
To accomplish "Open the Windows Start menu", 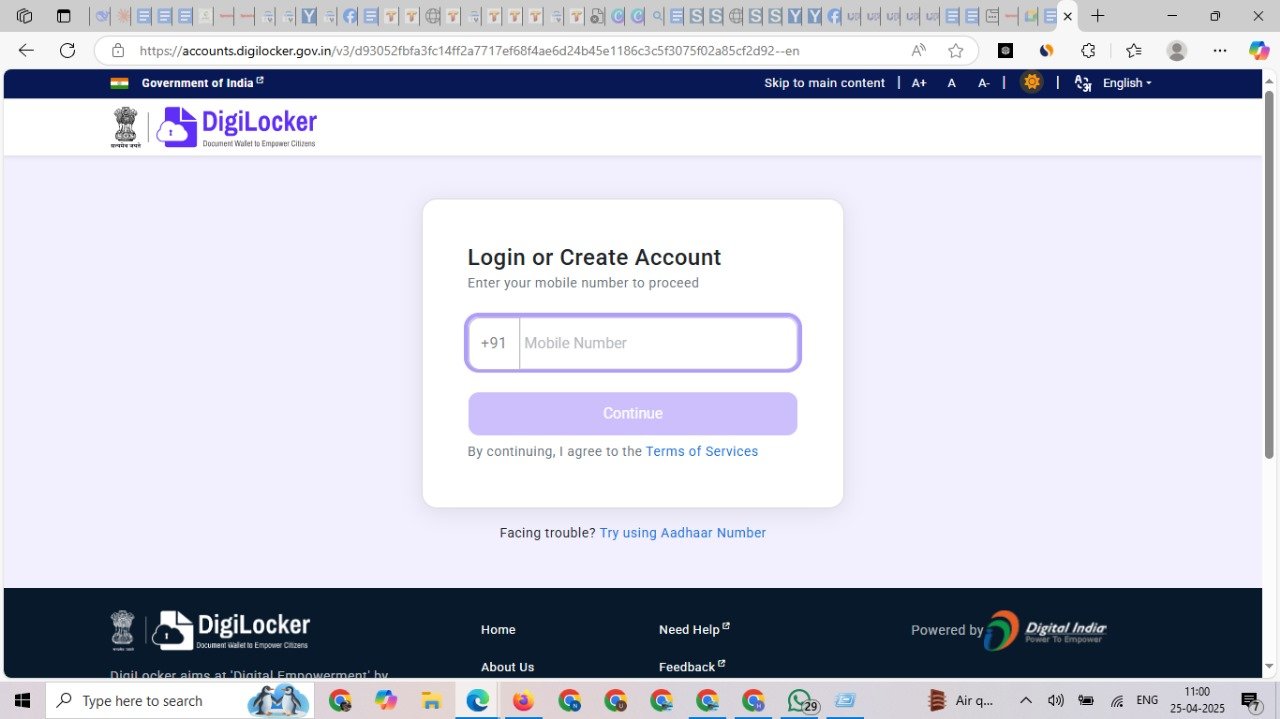I will point(22,701).
